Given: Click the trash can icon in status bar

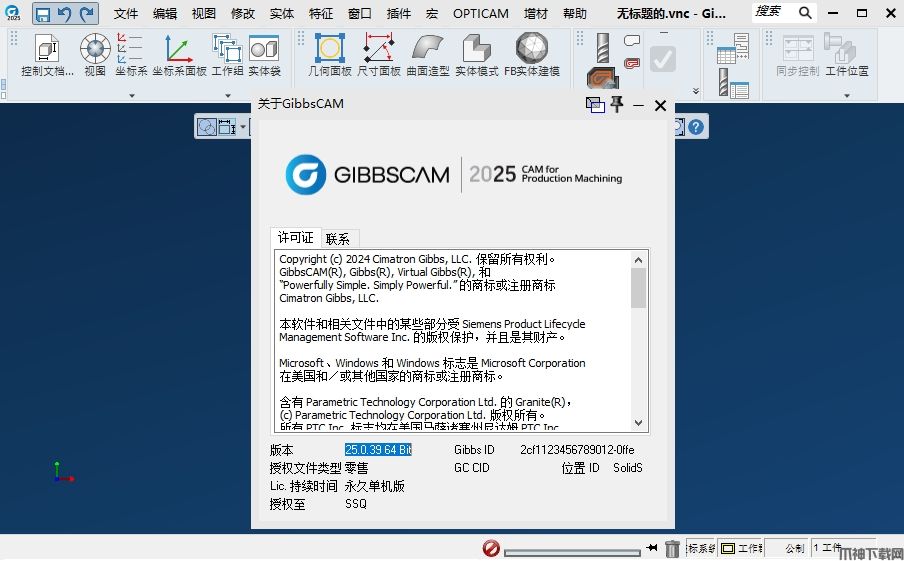Looking at the screenshot, I should [x=672, y=548].
